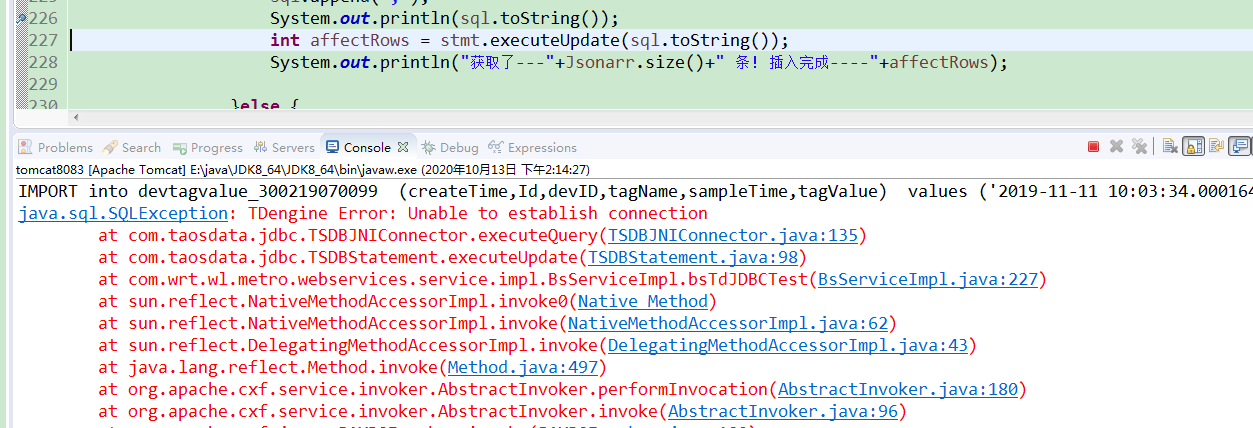Open AbstractInvoker.java:180 stack trace link
Screen dimensions: 1253x428
tap(898, 389)
